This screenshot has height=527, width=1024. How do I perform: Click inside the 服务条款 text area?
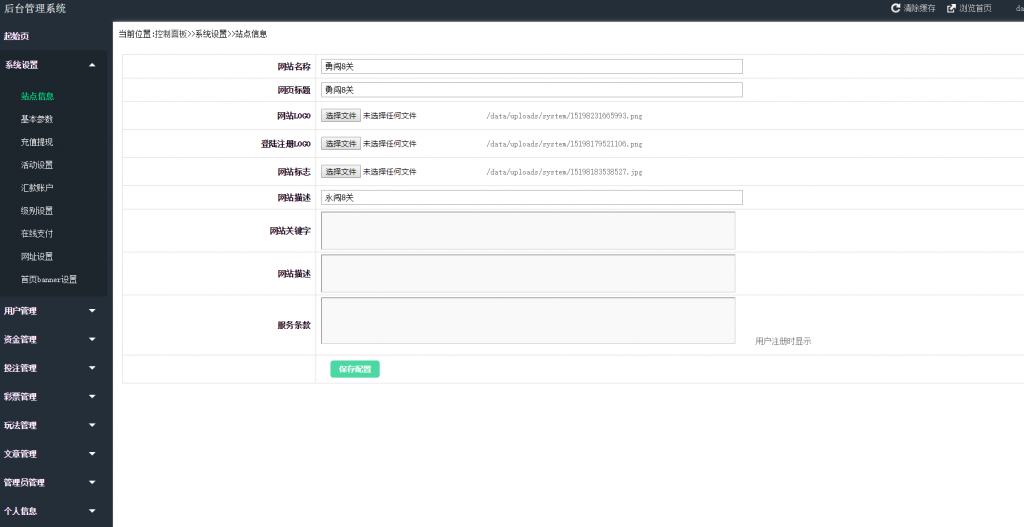pyautogui.click(x=527, y=320)
